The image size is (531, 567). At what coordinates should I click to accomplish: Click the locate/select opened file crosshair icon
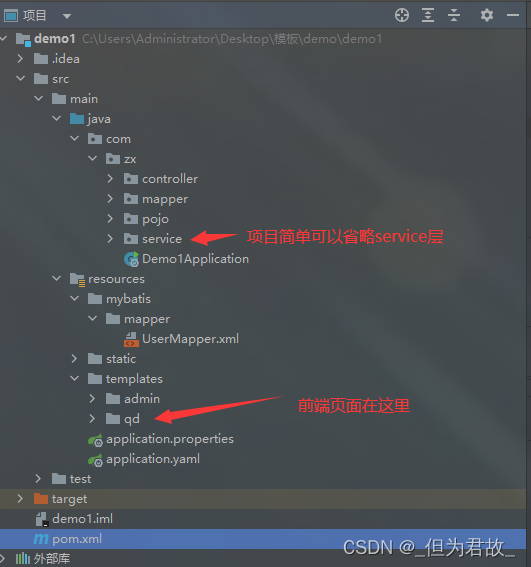(402, 15)
